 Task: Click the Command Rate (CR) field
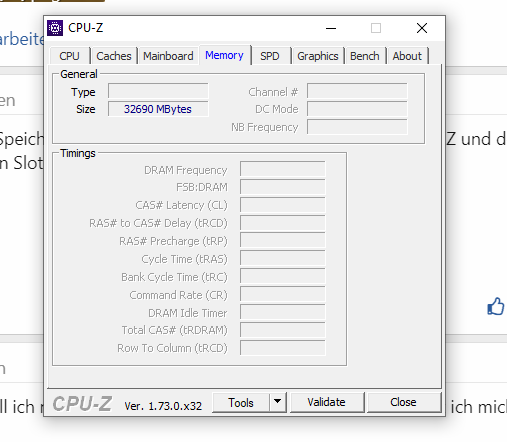click(283, 295)
